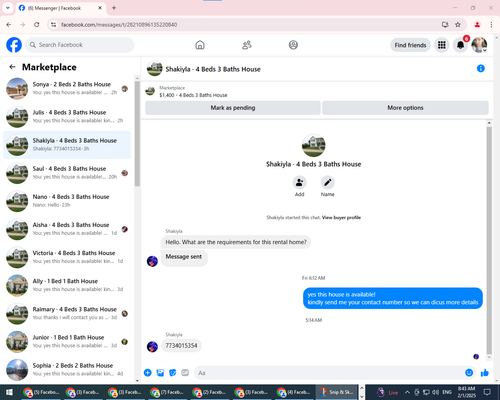Viewport: 500px width, 400px height.
Task: Click the Search Facebook field
Action: [80, 45]
